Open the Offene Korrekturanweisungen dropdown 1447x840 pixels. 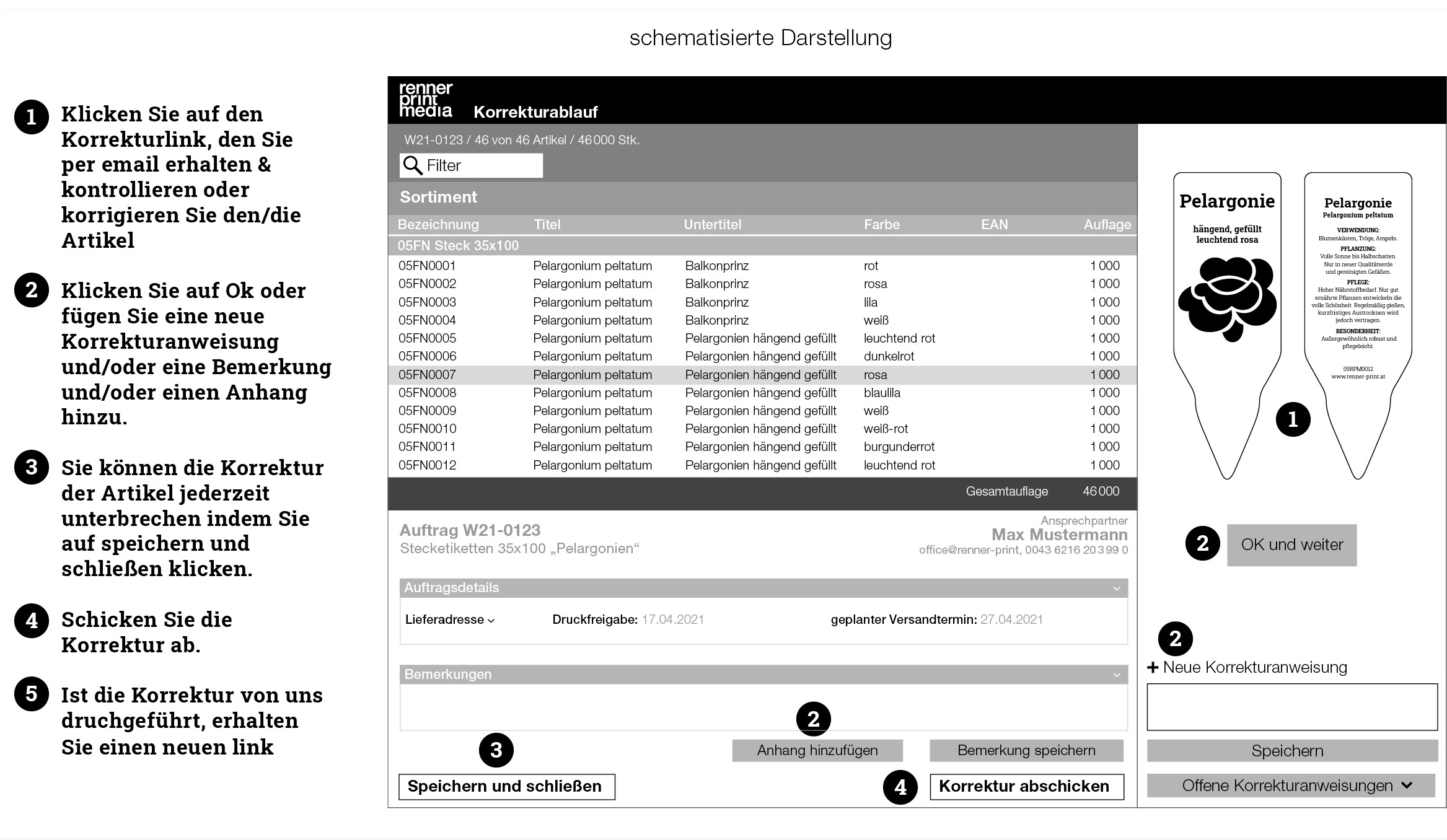click(x=1291, y=785)
